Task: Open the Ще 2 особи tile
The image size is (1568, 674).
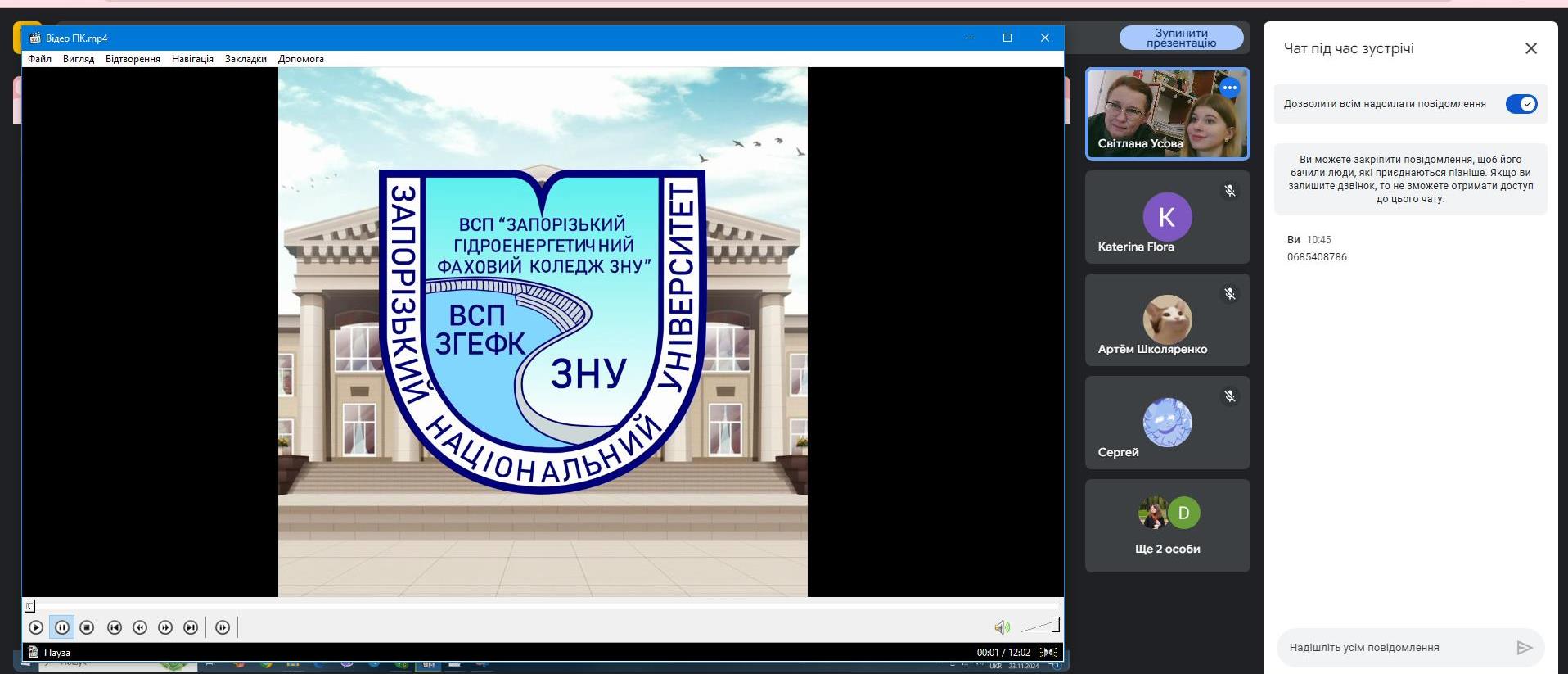Action: 1167,526
